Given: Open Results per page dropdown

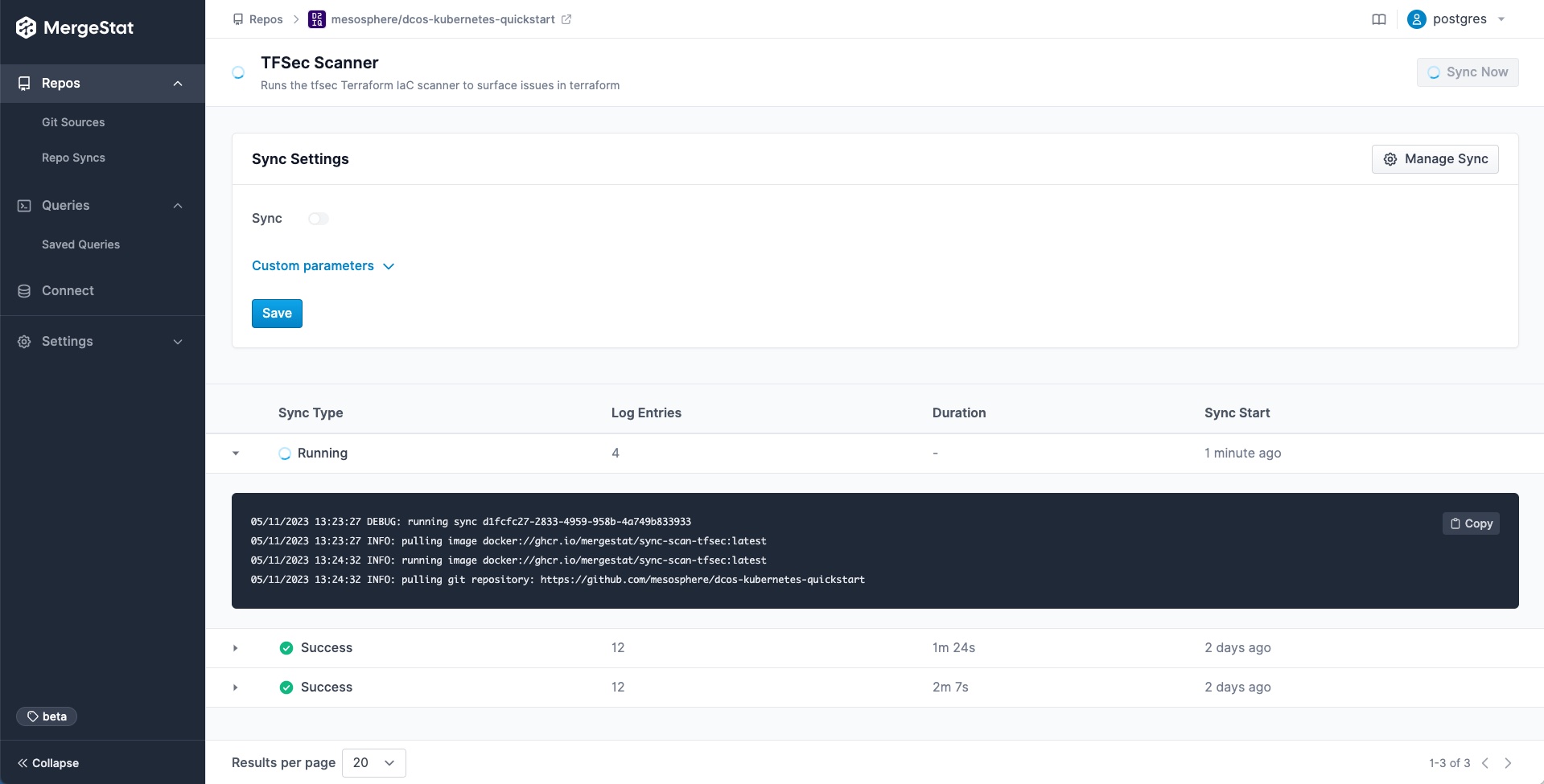Looking at the screenshot, I should [373, 763].
